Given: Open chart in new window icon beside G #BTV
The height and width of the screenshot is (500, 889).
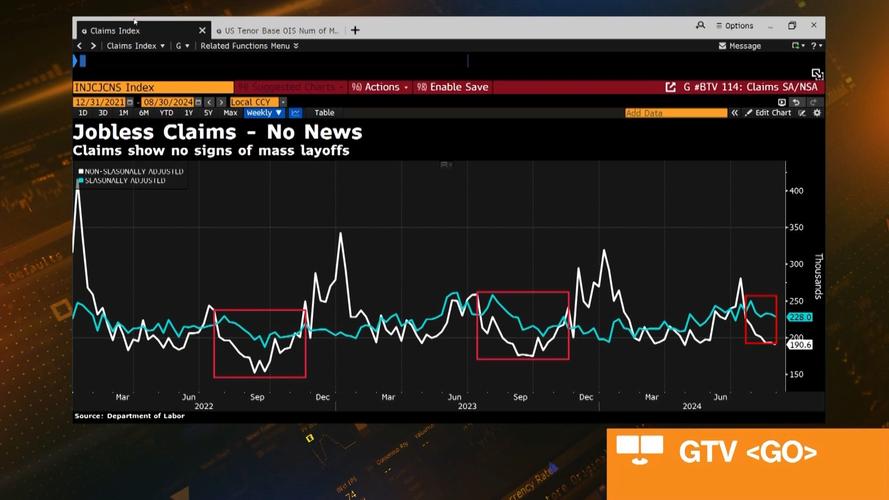Looking at the screenshot, I should (670, 87).
